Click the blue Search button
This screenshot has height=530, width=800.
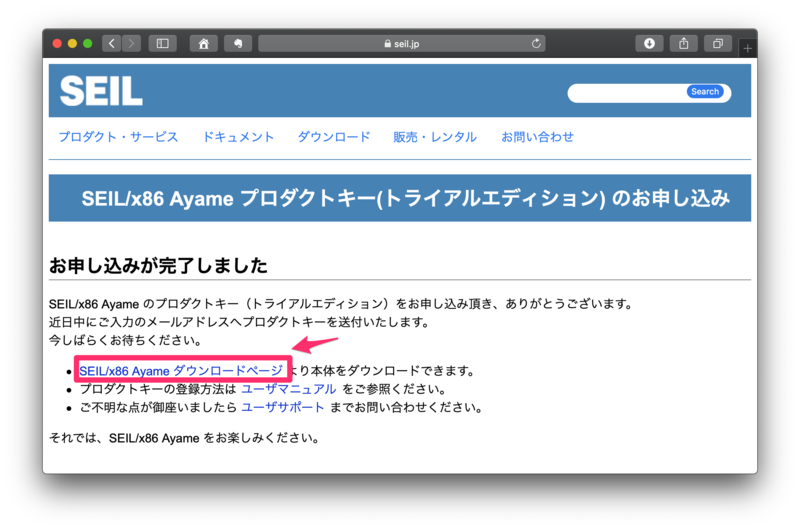tap(705, 91)
